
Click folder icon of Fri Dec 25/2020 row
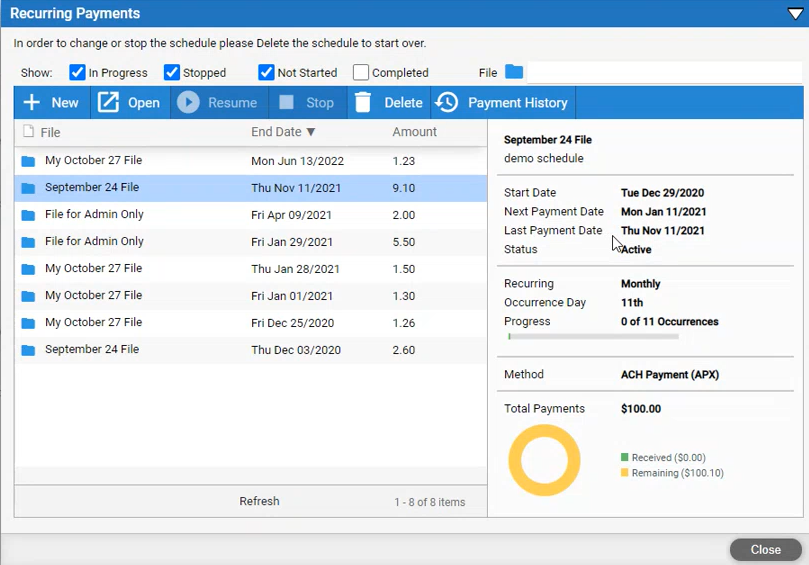(28, 323)
